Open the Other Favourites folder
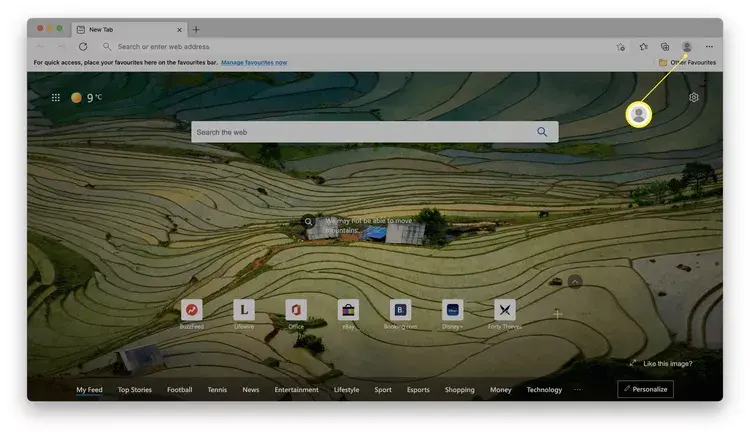Image resolution: width=750 pixels, height=437 pixels. [x=687, y=62]
